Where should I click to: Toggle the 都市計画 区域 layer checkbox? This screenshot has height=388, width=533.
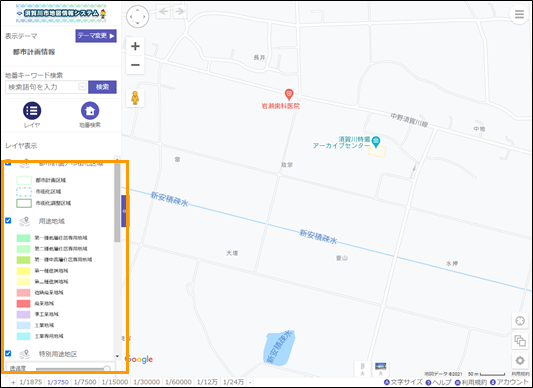tap(8, 163)
